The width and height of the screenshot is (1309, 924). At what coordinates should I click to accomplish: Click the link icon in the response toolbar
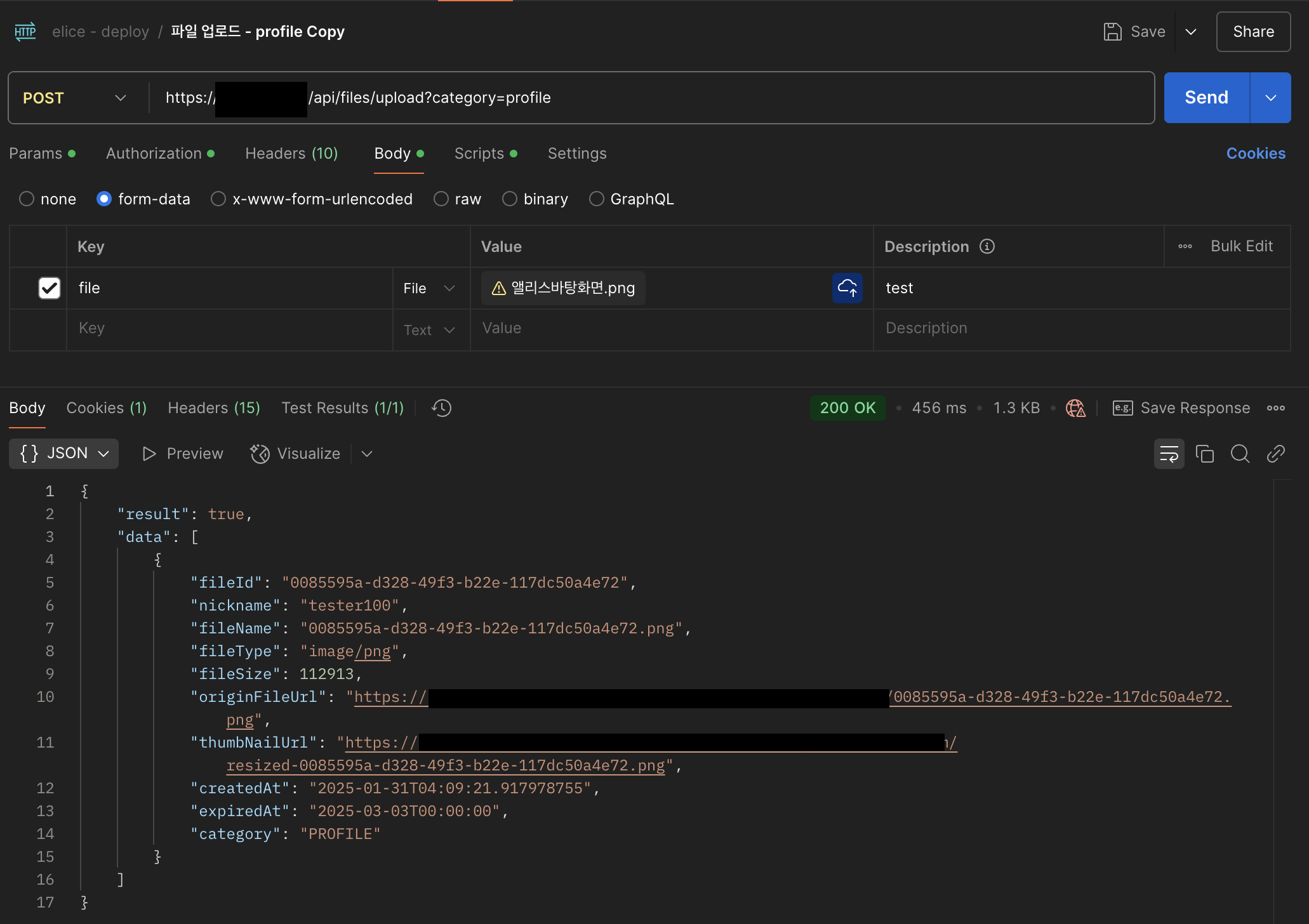point(1275,454)
